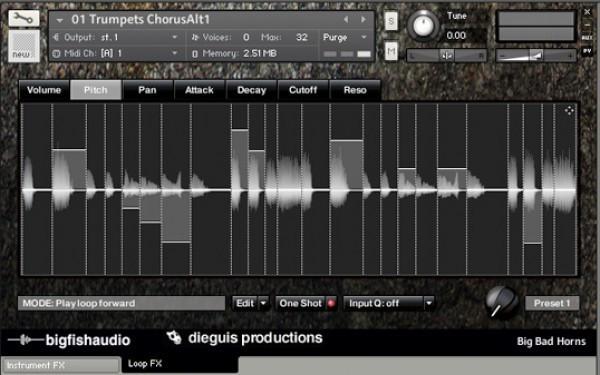
Task: Toggle the PV performance view button
Action: tap(587, 51)
